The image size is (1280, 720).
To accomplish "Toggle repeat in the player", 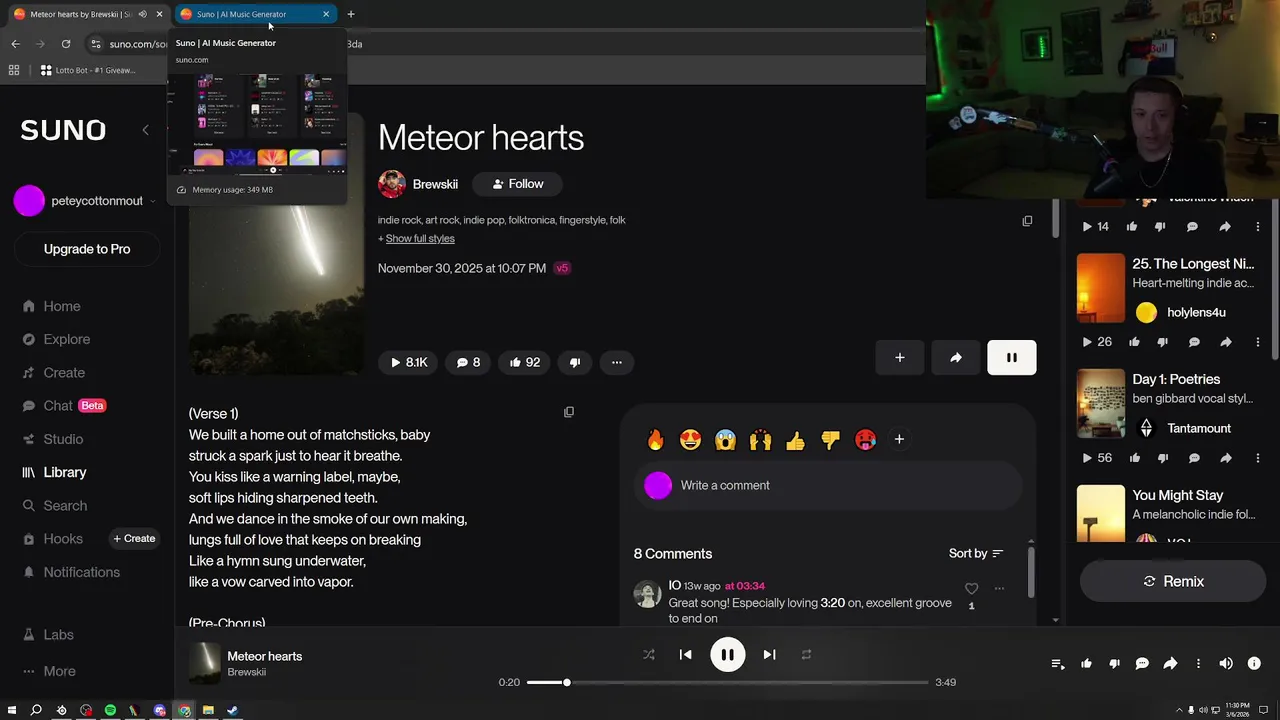I will [806, 655].
